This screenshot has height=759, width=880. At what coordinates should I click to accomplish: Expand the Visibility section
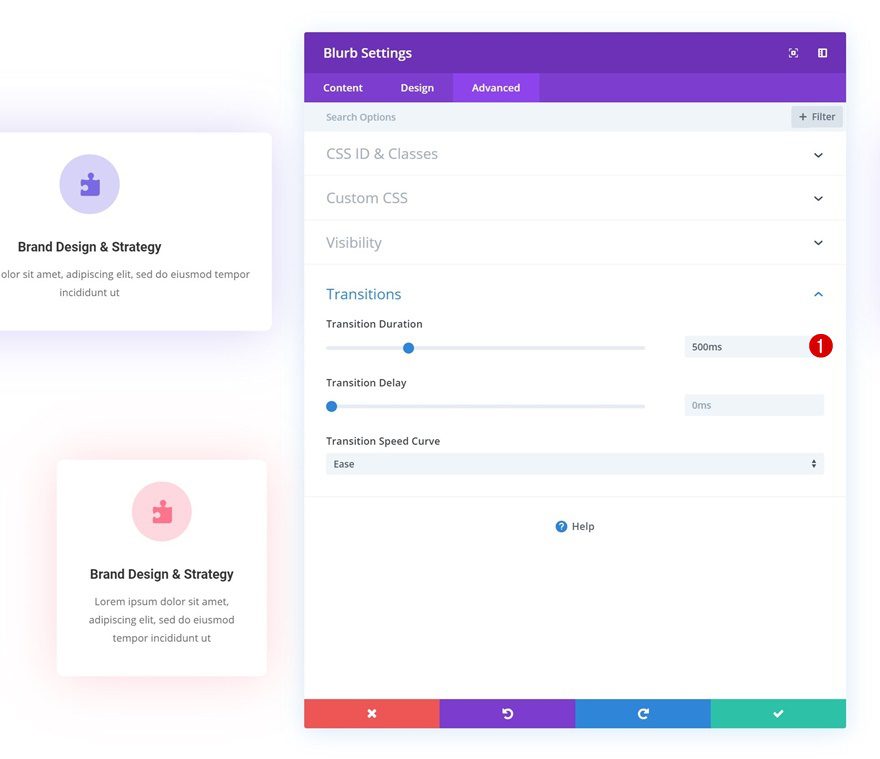click(817, 243)
